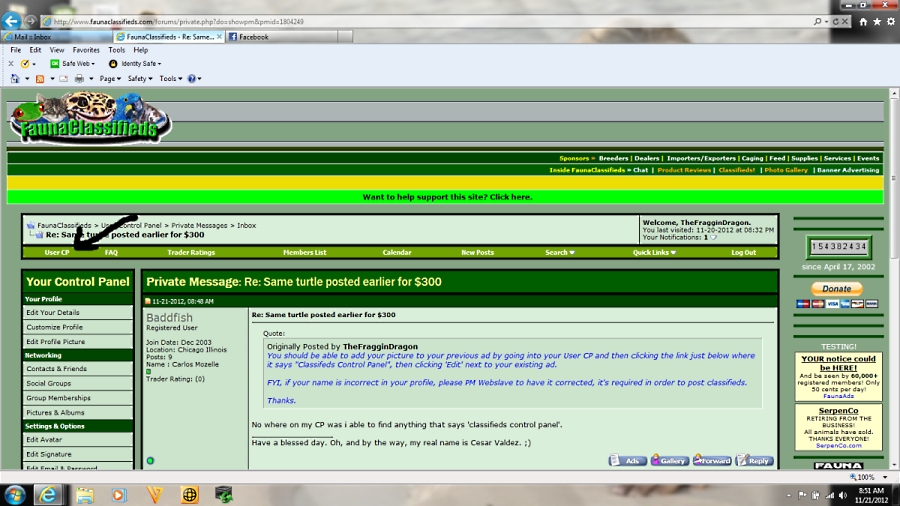Expand the command bar Tools dropdown
The height and width of the screenshot is (506, 900).
171,79
